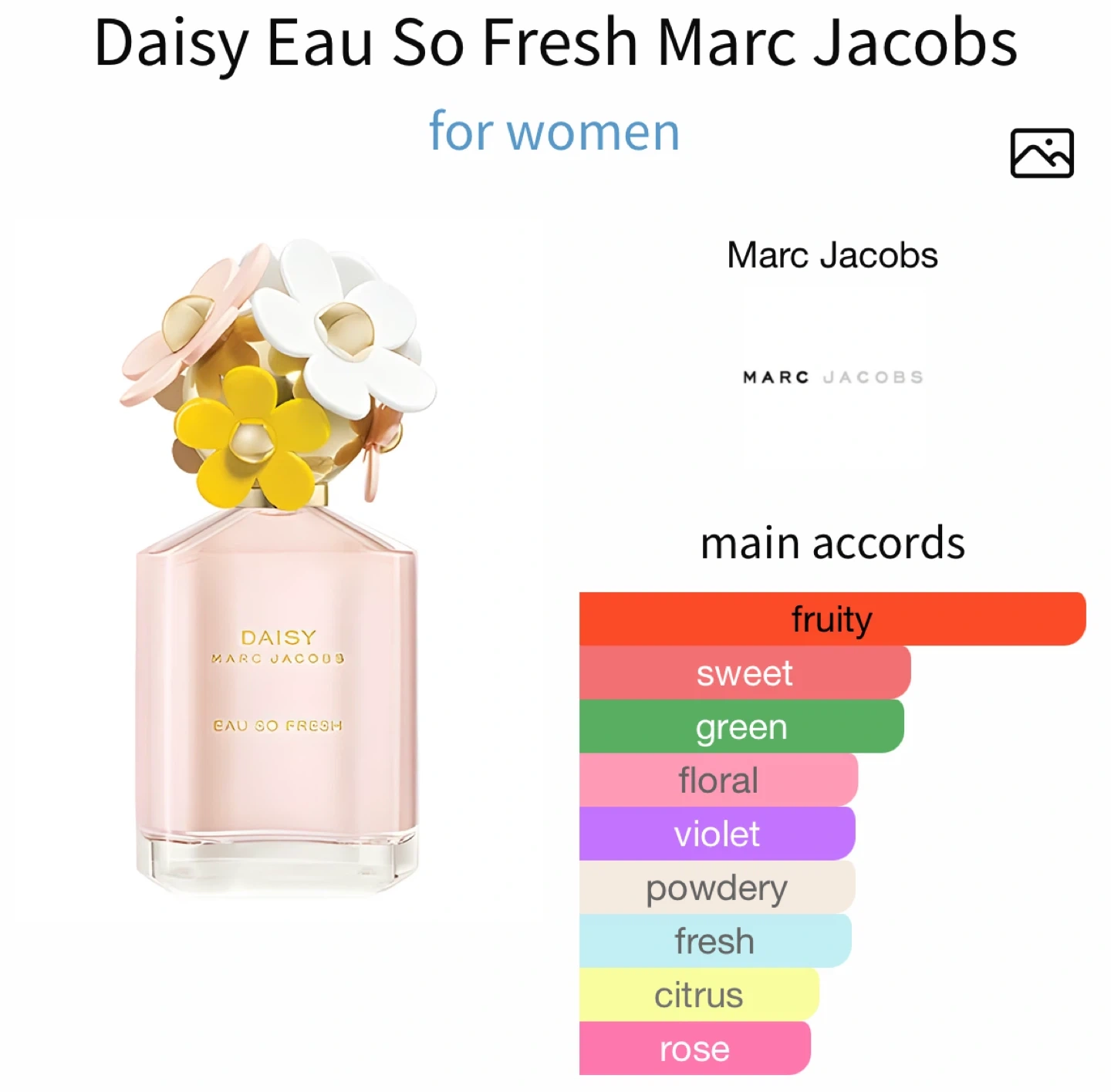Select the rose accord bar
The height and width of the screenshot is (1092, 1111).
click(694, 1048)
